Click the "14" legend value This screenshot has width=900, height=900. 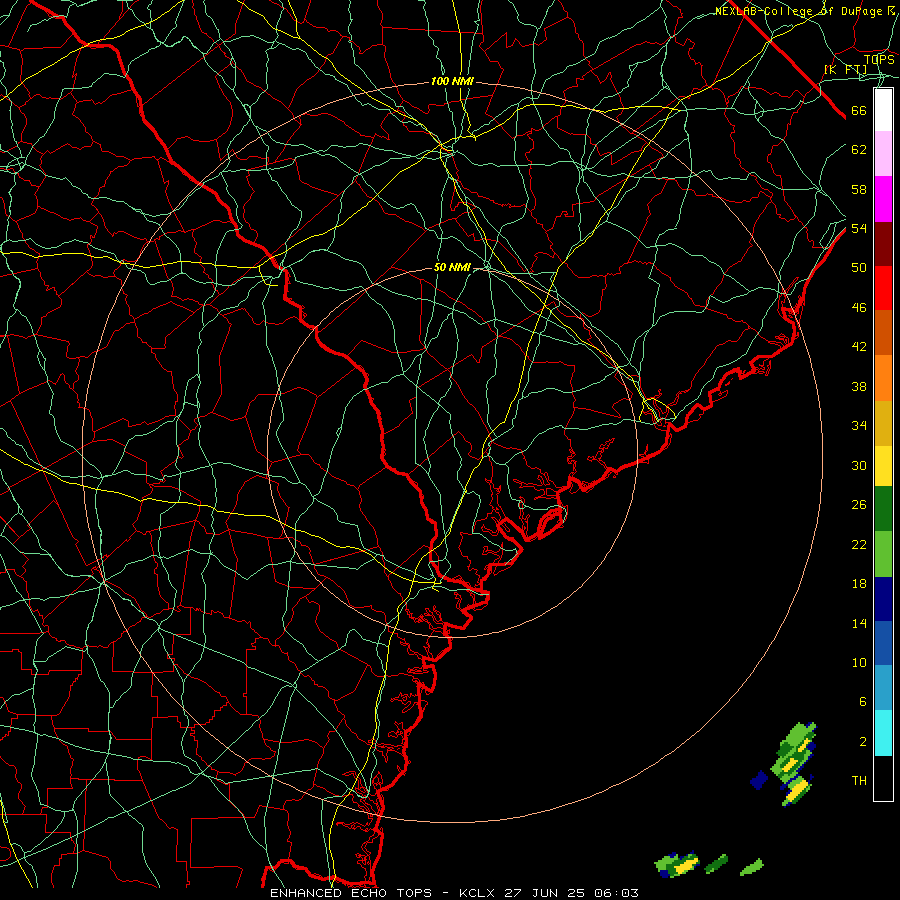tap(859, 623)
